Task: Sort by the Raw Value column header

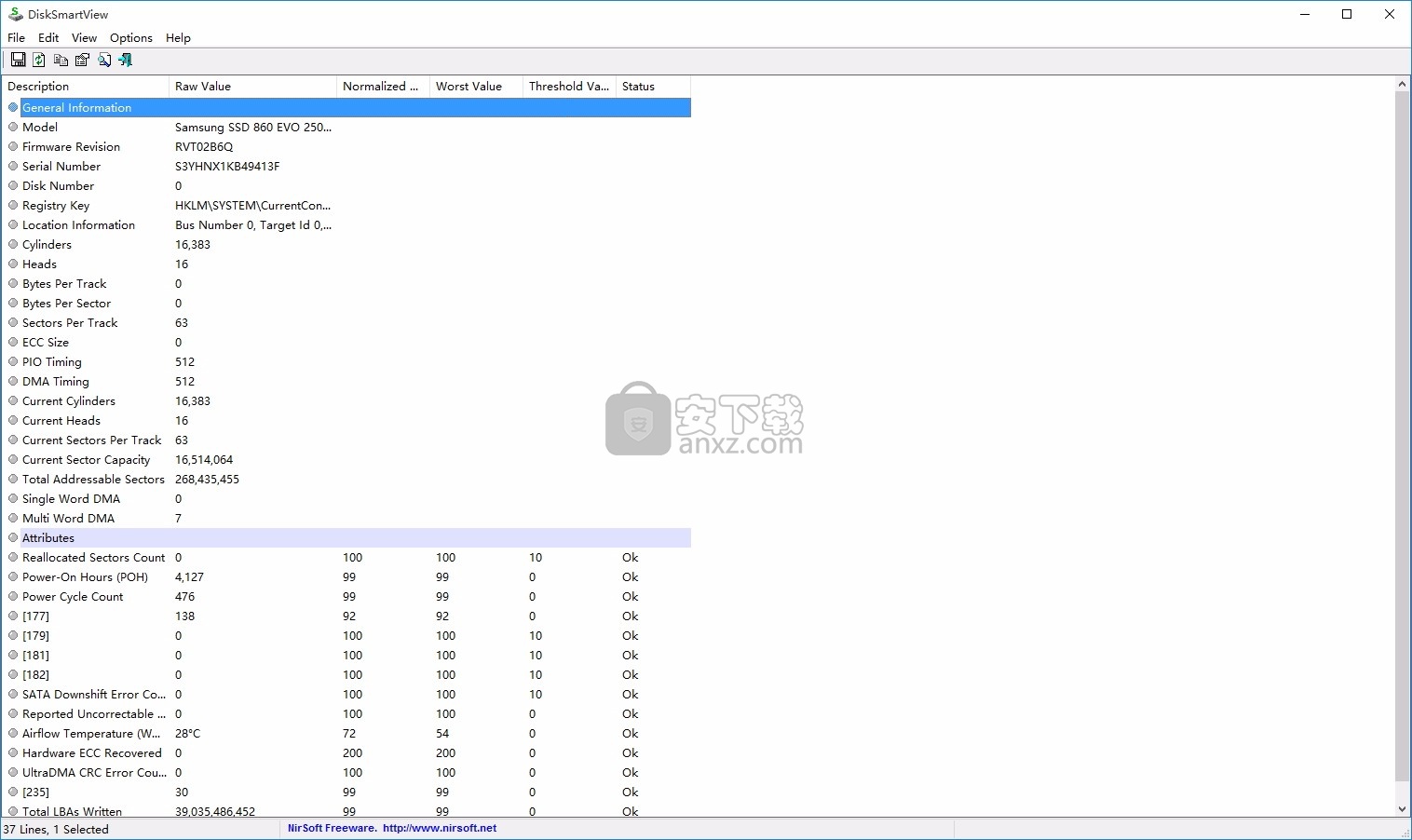Action: tap(252, 86)
